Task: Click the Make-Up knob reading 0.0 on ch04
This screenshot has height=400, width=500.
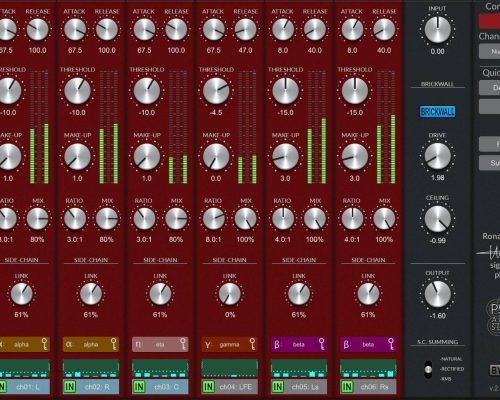Action: click(216, 157)
